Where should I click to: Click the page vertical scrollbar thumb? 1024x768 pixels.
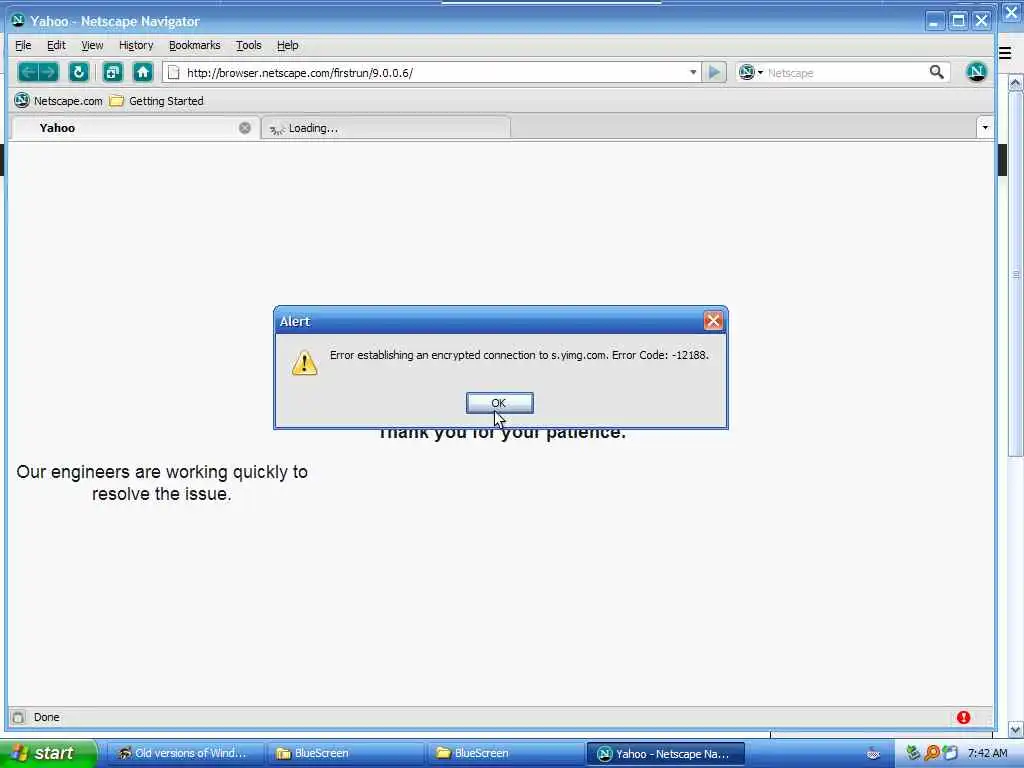[x=1016, y=274]
